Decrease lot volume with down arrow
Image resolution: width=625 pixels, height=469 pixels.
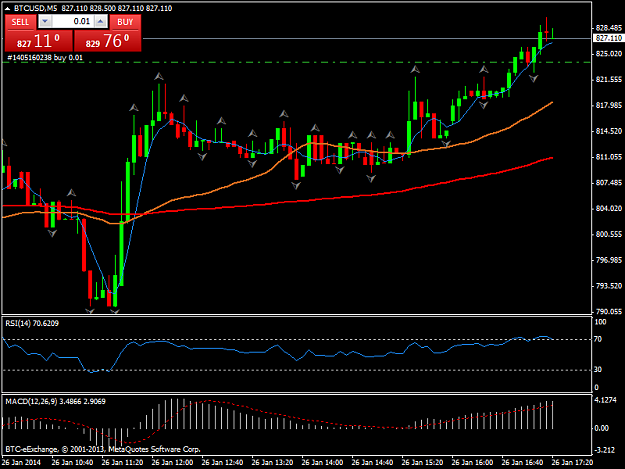click(x=45, y=22)
